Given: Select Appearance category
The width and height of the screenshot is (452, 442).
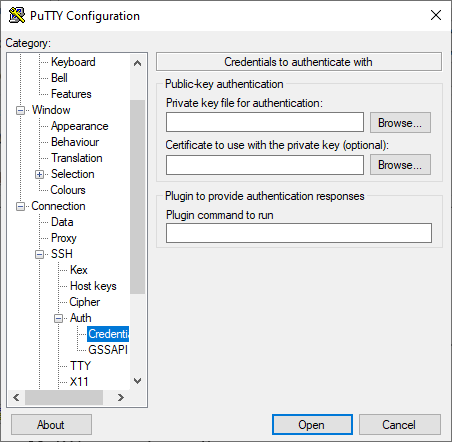Looking at the screenshot, I should (79, 126).
